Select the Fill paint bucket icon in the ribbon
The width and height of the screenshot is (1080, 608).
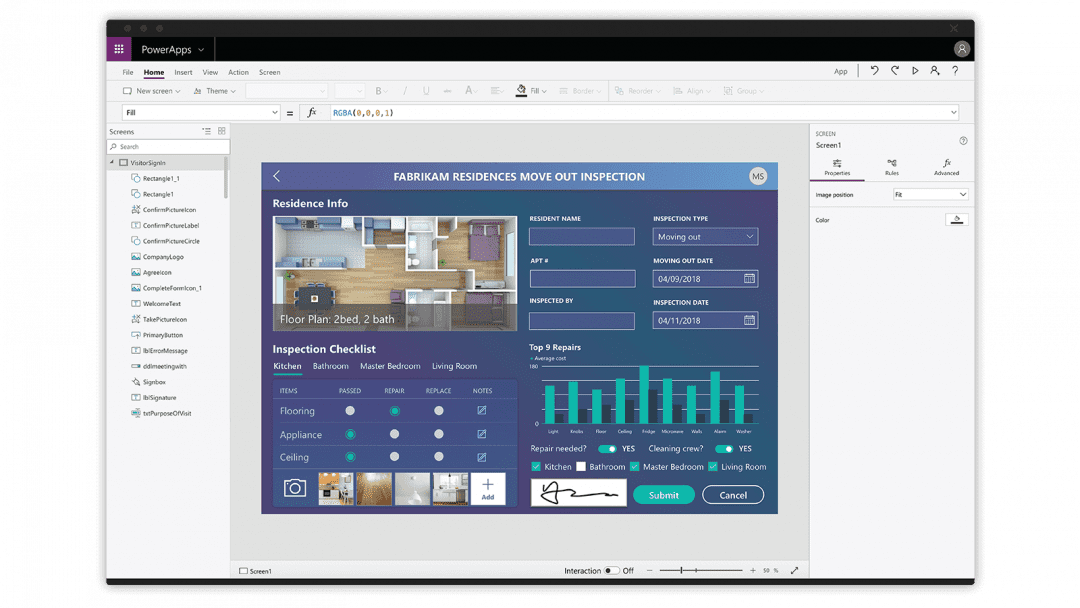coord(522,90)
